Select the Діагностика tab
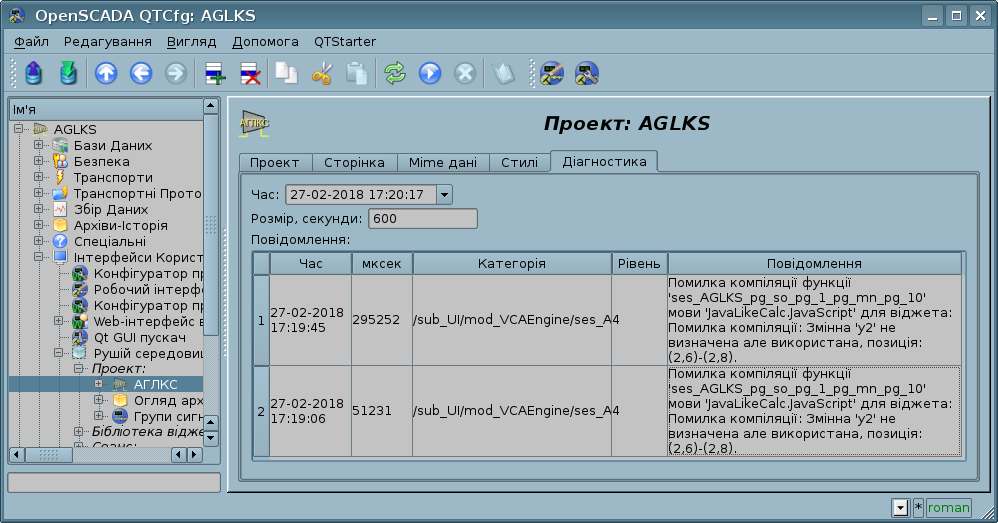The height and width of the screenshot is (523, 998). click(604, 161)
